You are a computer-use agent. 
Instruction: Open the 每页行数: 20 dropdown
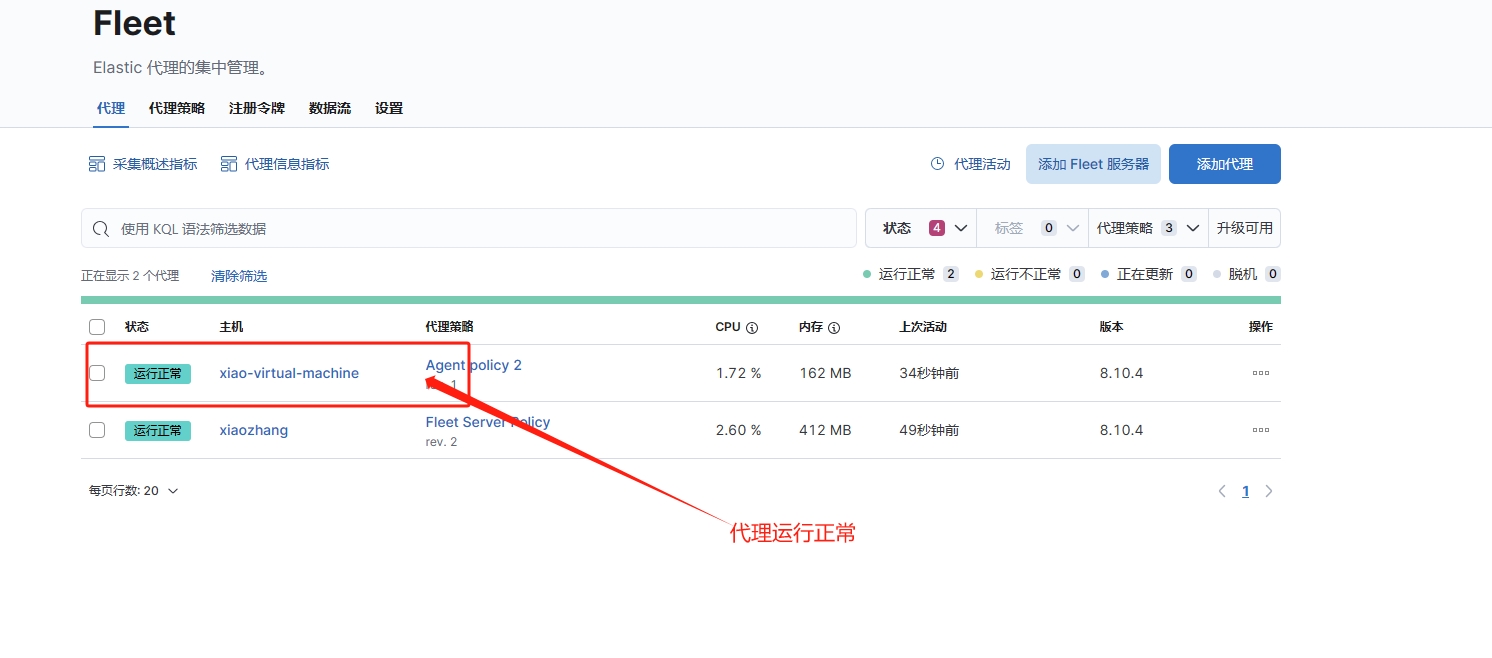(x=134, y=491)
